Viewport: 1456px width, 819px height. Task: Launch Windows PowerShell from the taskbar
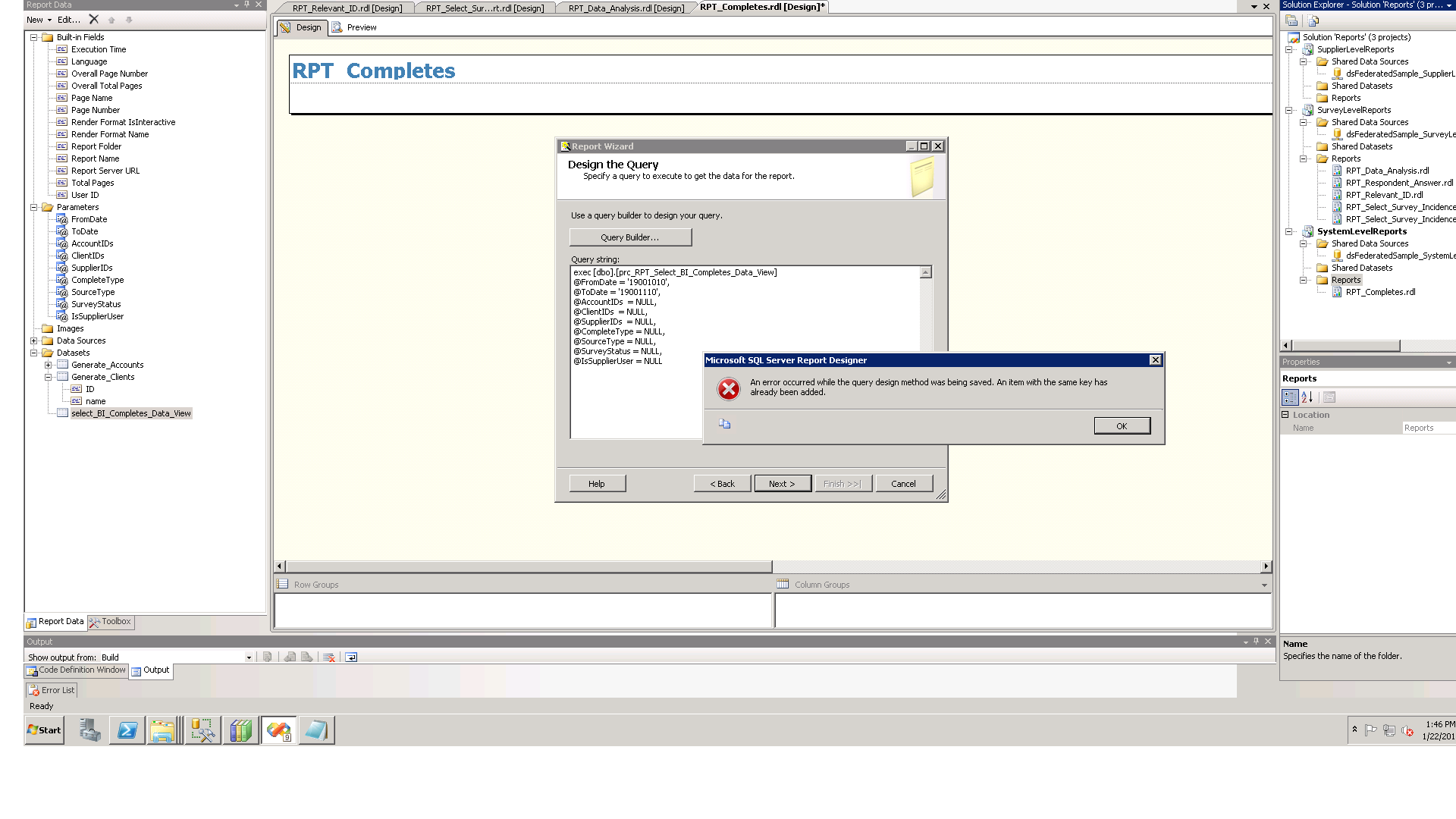click(x=127, y=730)
